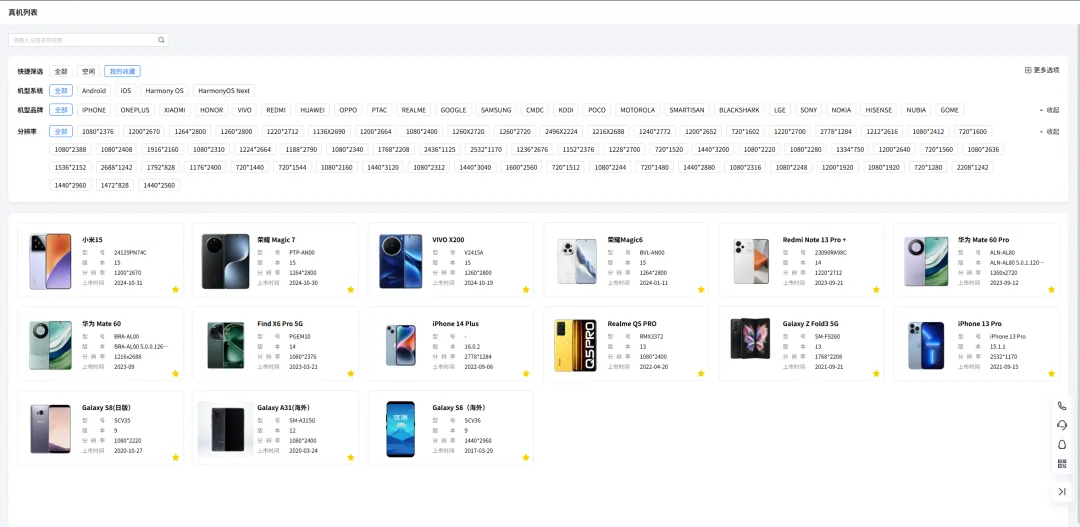1080x527 pixels.
Task: Open the QR code icon in side panel
Action: pos(1062,464)
